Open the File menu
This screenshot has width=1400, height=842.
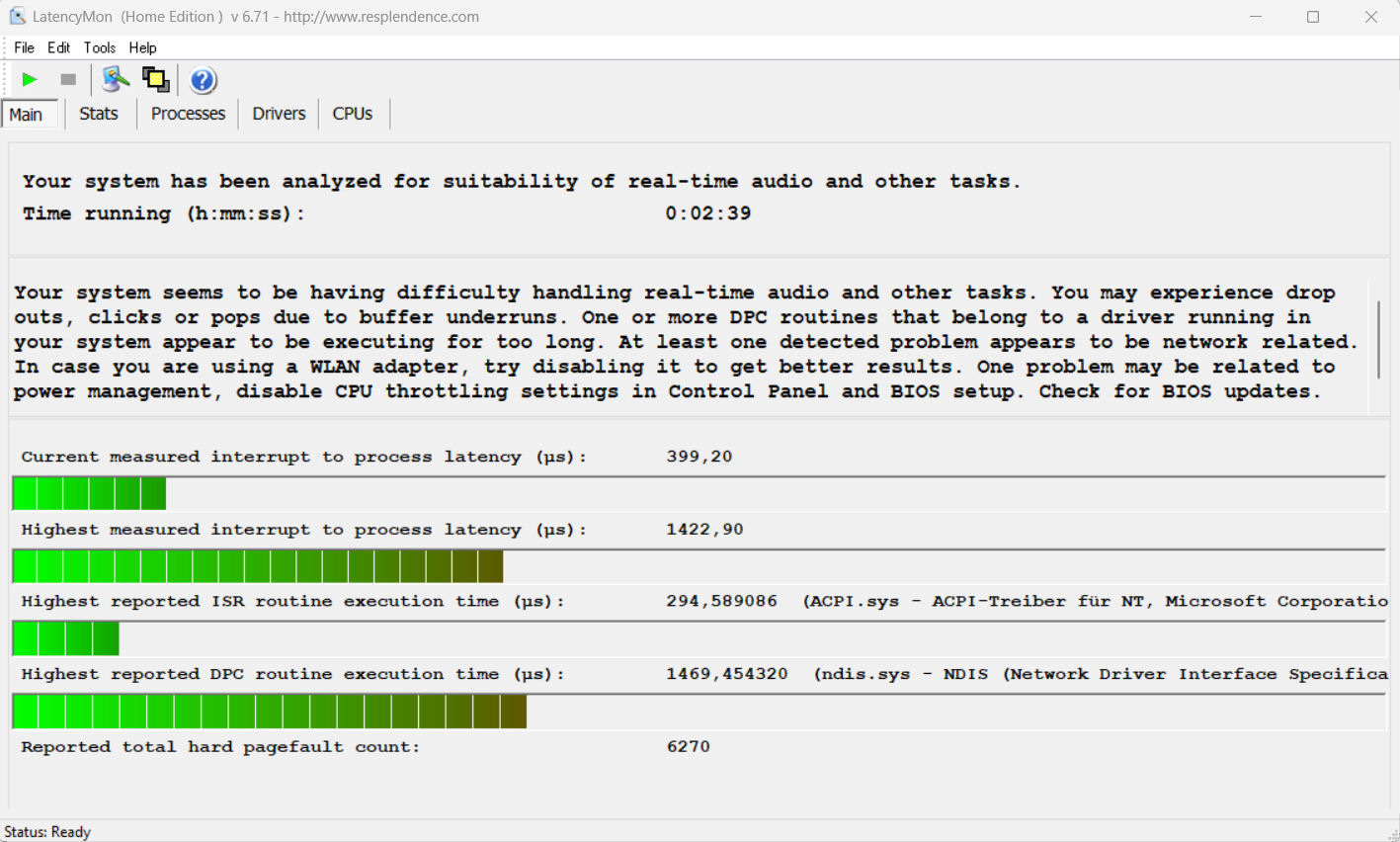24,47
